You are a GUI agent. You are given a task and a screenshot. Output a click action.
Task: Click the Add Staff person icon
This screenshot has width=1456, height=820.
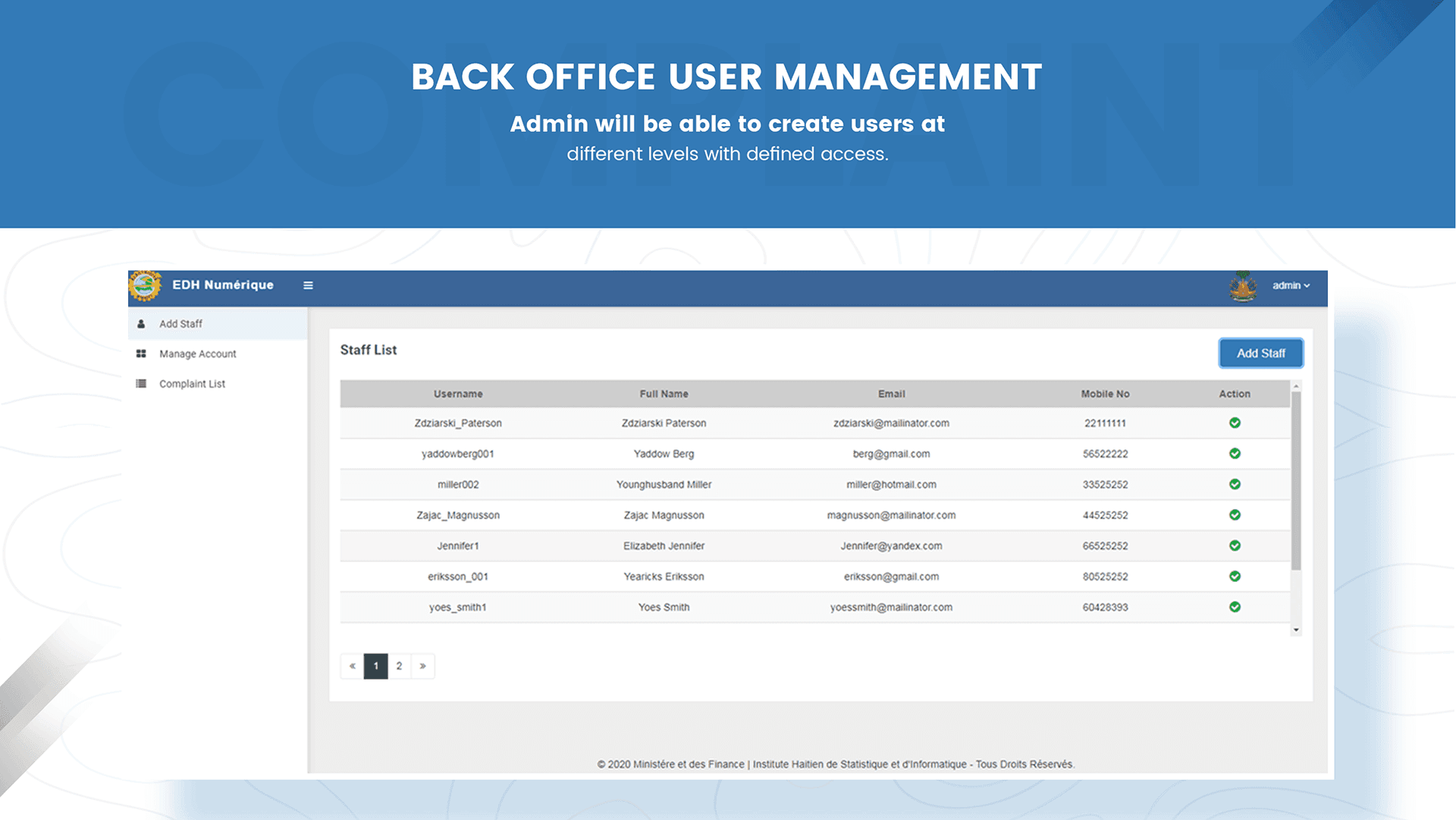tap(141, 324)
